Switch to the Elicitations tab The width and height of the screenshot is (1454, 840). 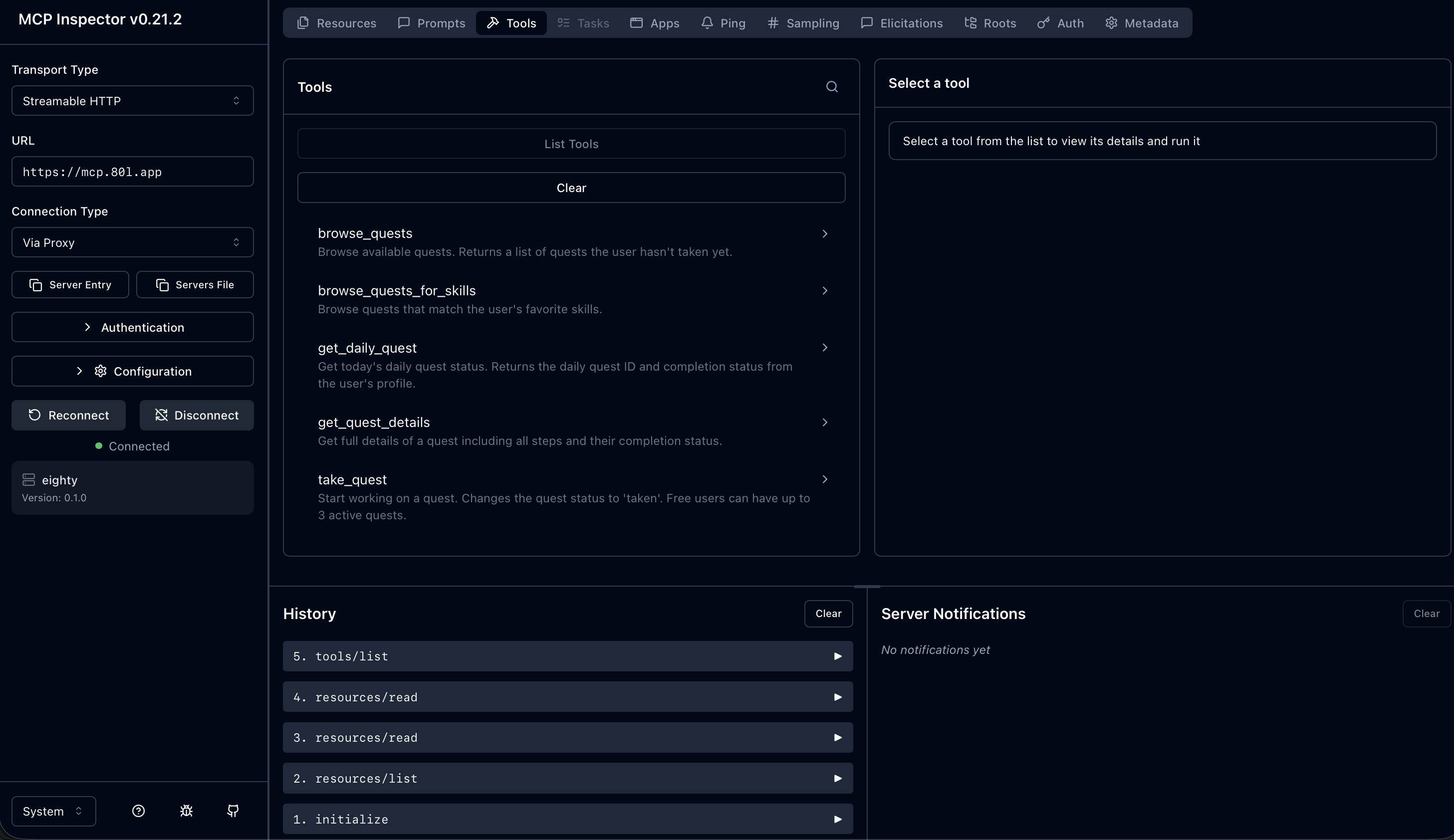click(901, 23)
